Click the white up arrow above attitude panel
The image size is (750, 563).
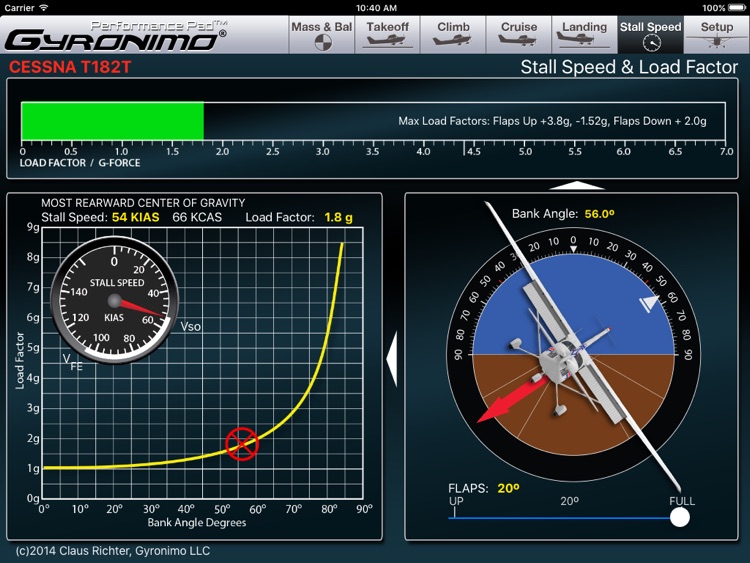tap(577, 186)
